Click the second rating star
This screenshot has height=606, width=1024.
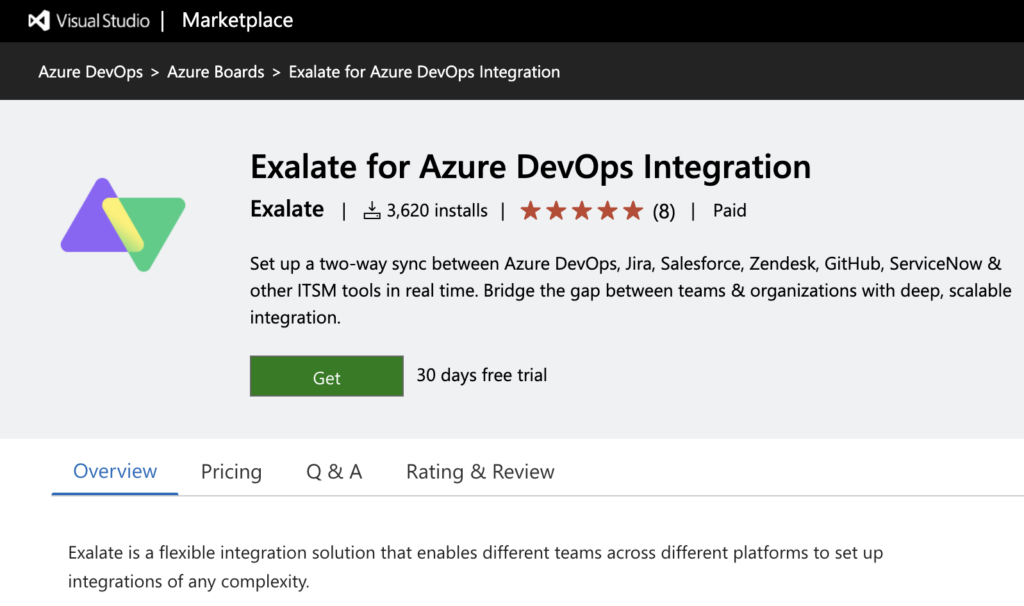coord(556,210)
